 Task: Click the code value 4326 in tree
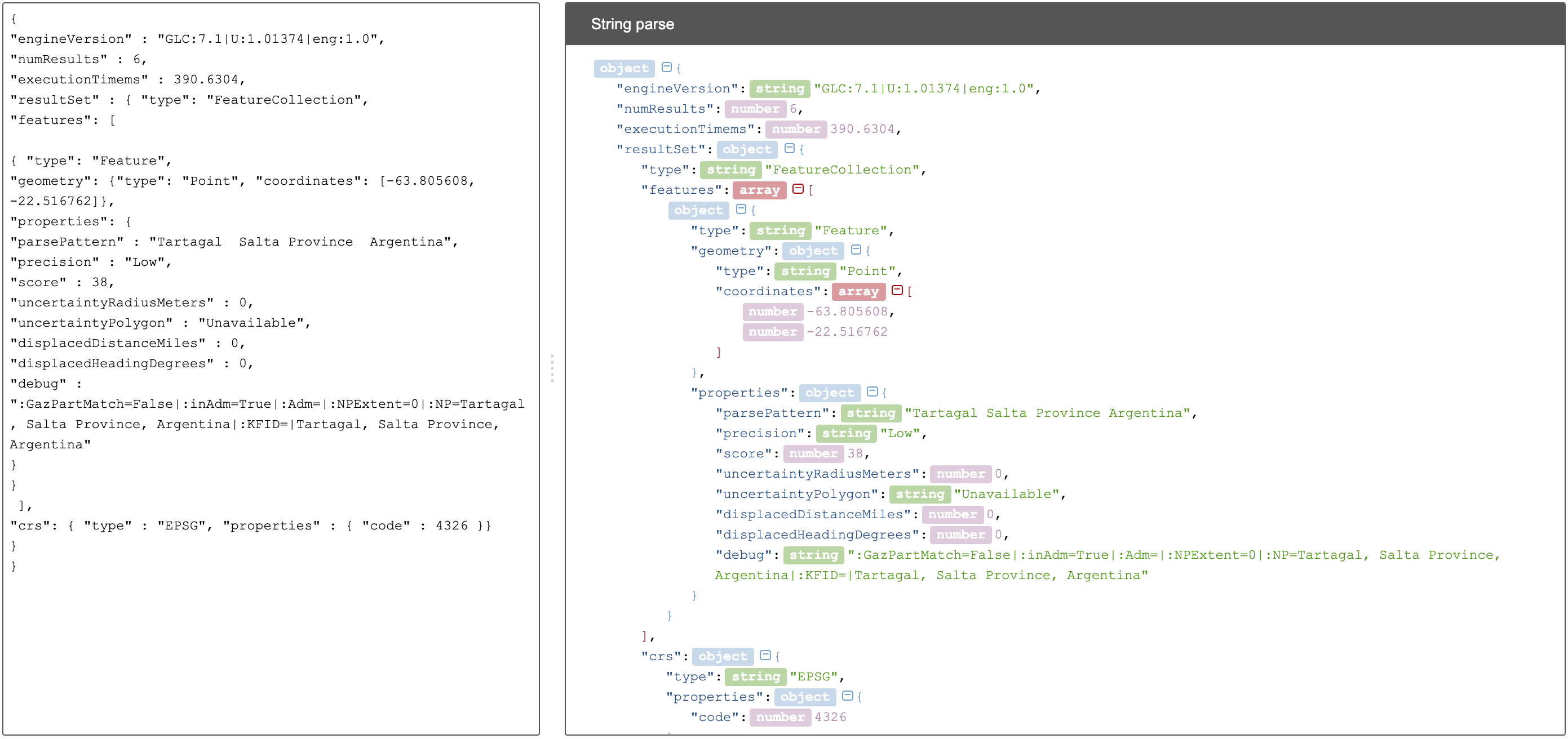[830, 717]
